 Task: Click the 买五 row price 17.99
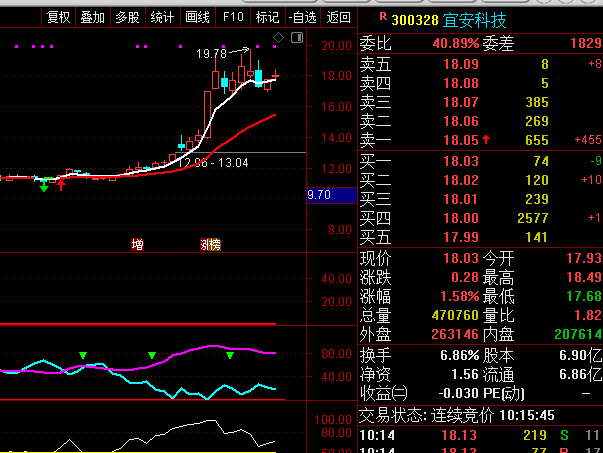point(461,237)
